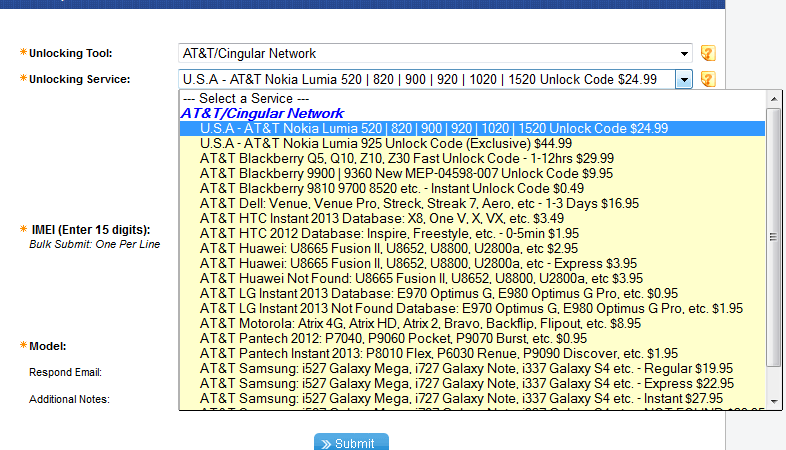786x450 pixels.
Task: Choose Blackberry 9810 9700 Instant Unlock $0.49
Action: (x=472, y=188)
